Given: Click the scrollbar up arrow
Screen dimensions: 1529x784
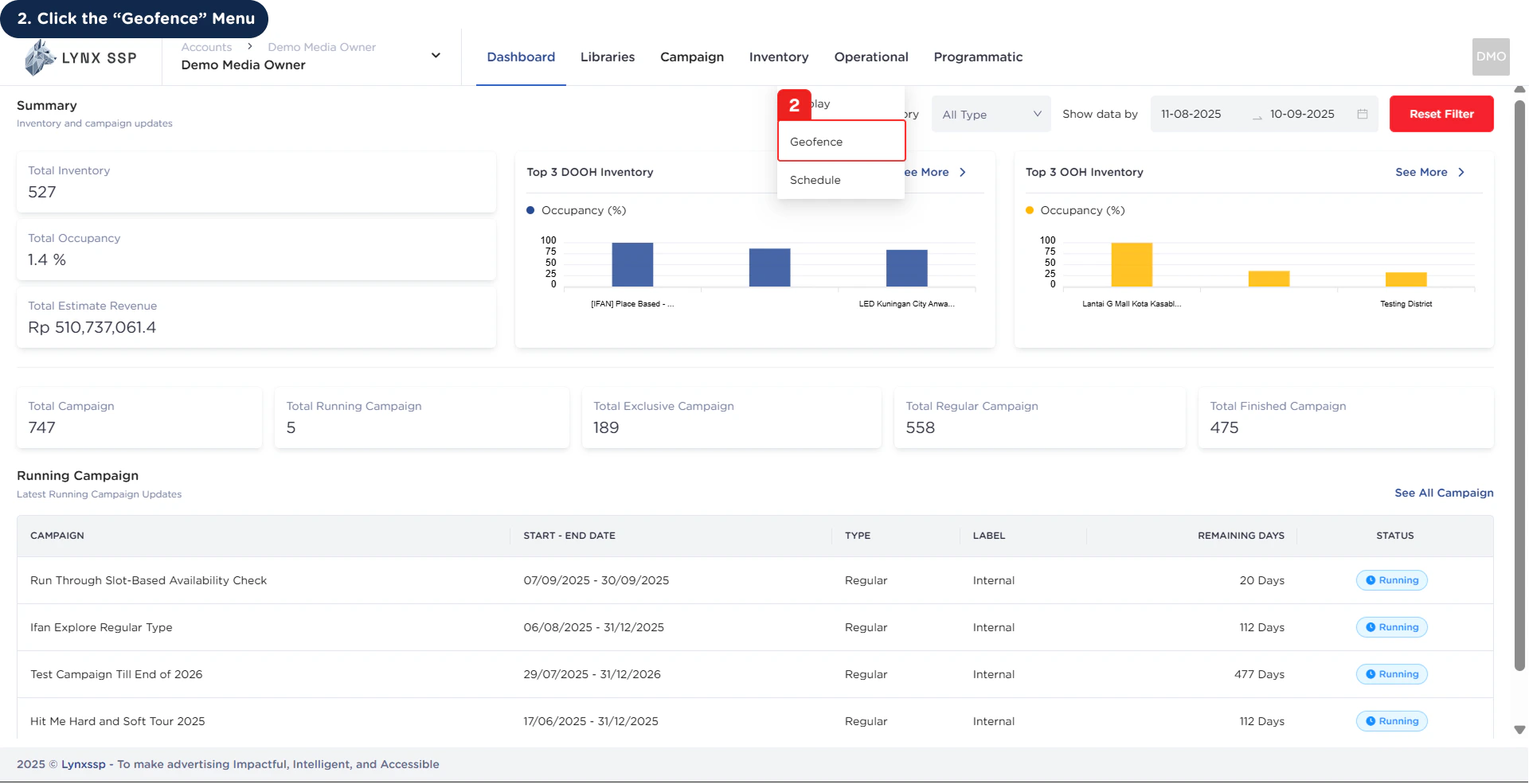Looking at the screenshot, I should (1519, 89).
